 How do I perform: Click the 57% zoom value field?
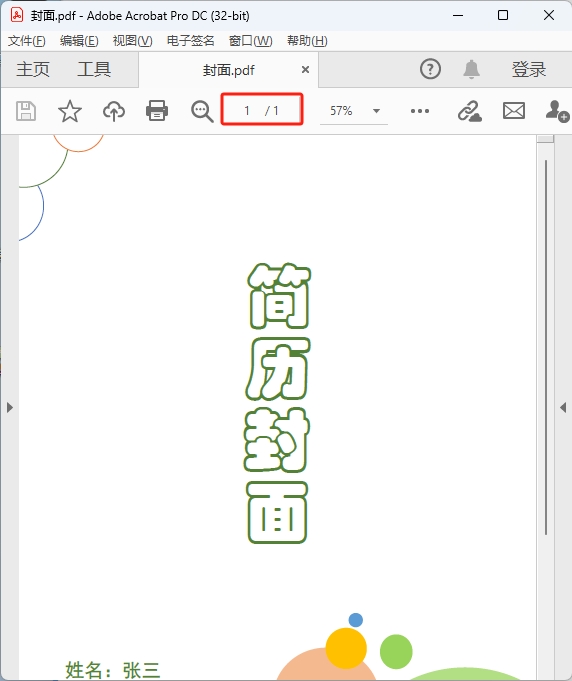[341, 111]
